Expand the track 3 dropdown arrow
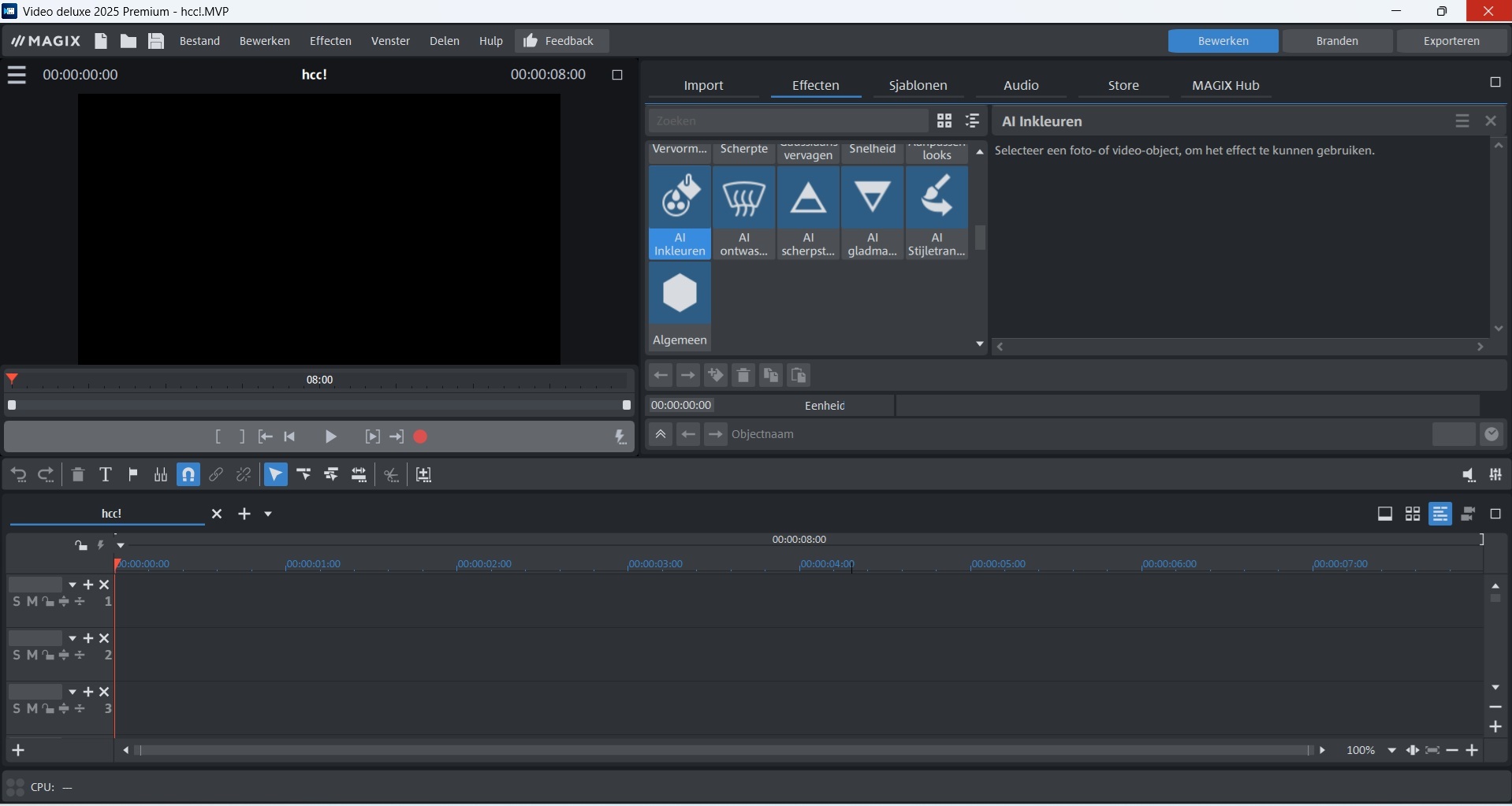1512x806 pixels. [72, 692]
